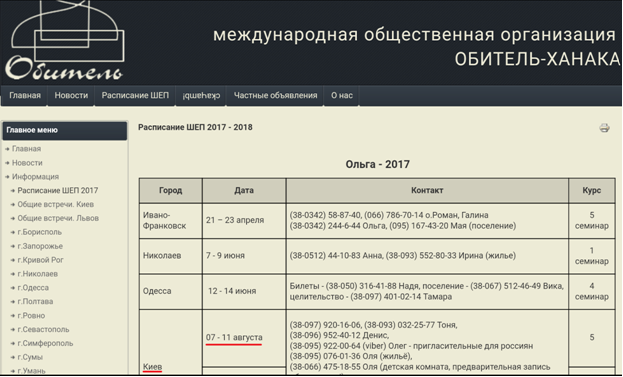
Task: Click the Ольга - 2017 table heading
Action: click(377, 164)
